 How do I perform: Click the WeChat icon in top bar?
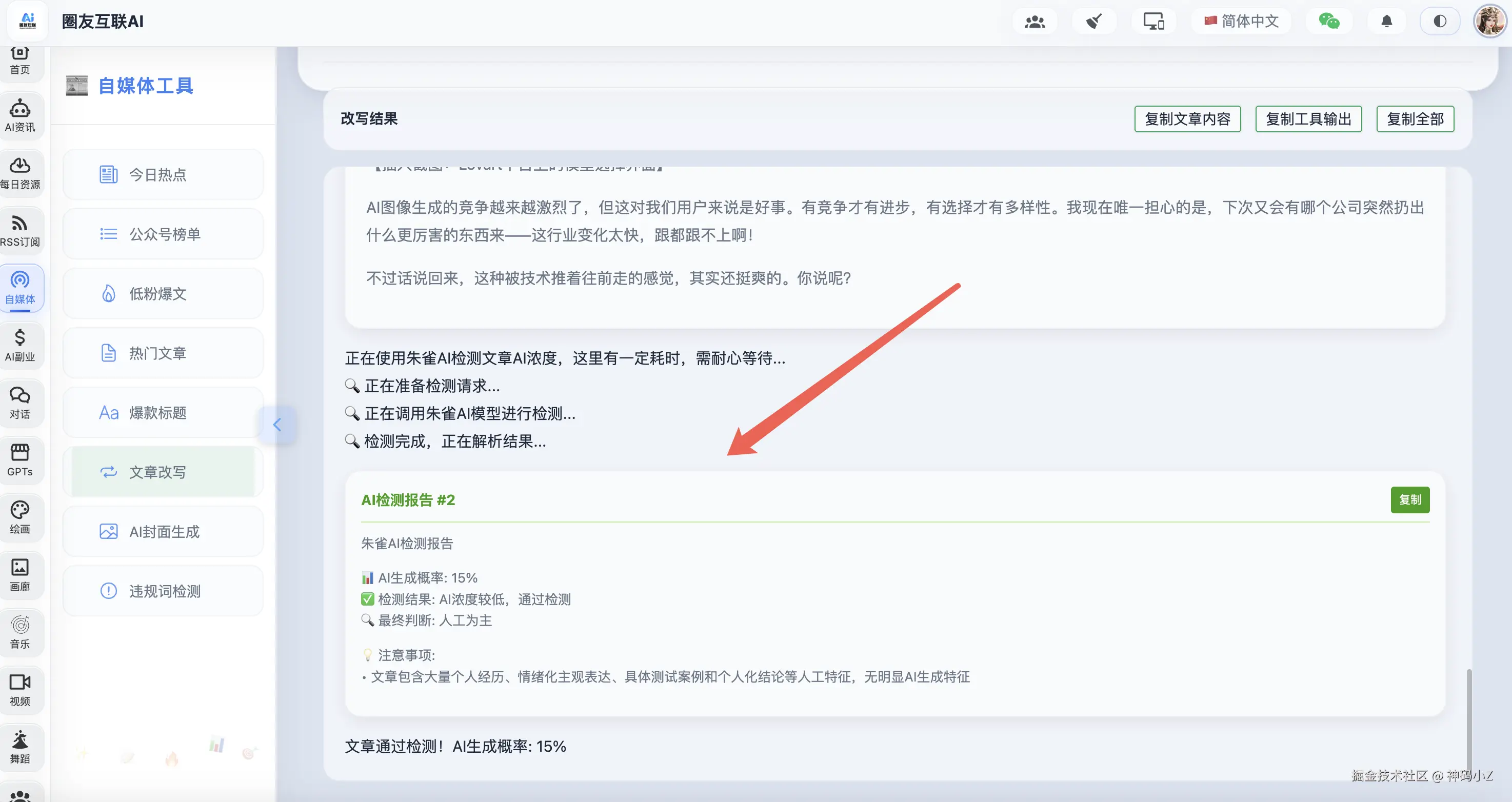1329,21
